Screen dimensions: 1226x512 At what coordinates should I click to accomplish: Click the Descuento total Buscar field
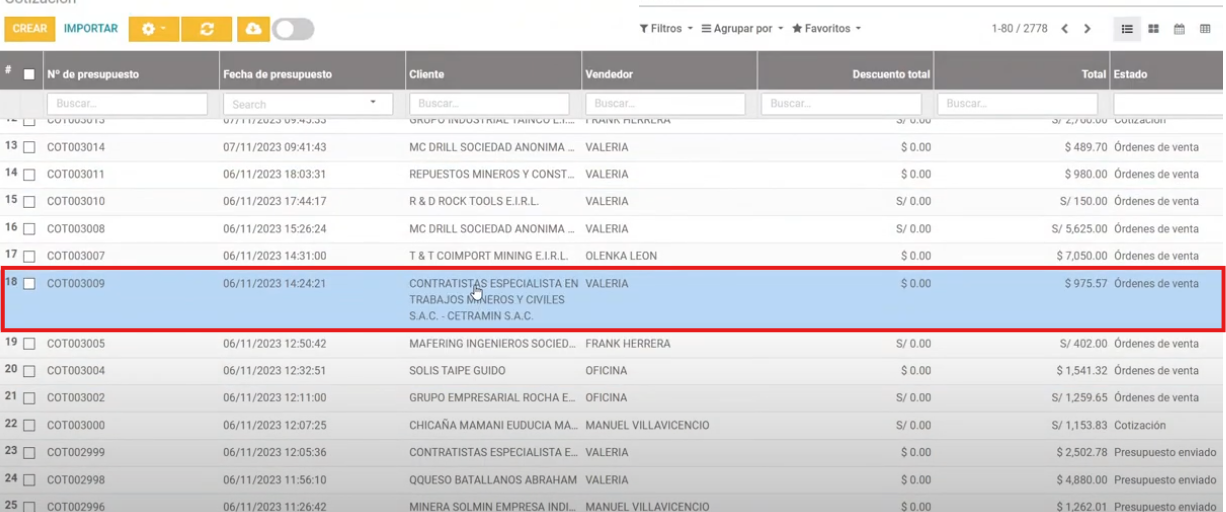841,104
